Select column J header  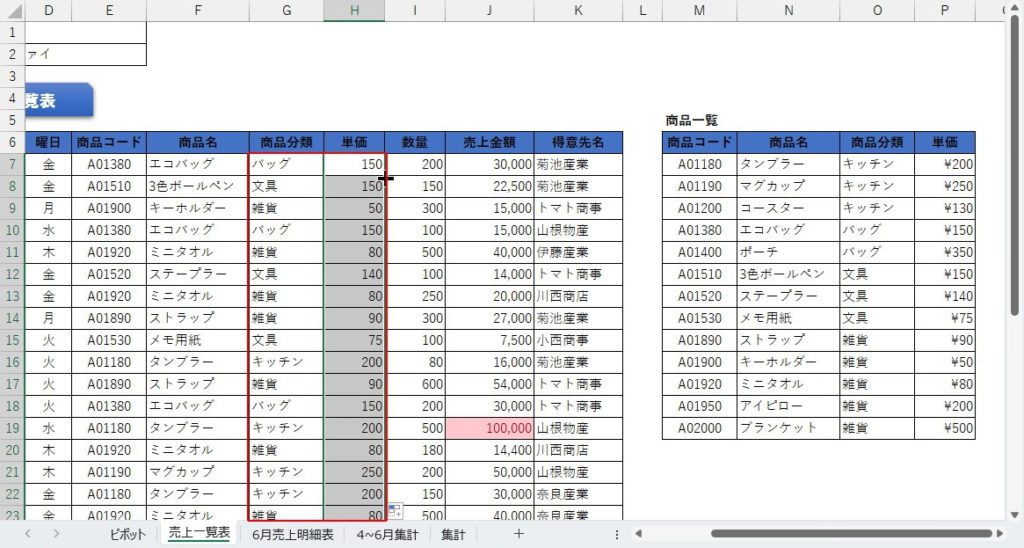pos(489,10)
